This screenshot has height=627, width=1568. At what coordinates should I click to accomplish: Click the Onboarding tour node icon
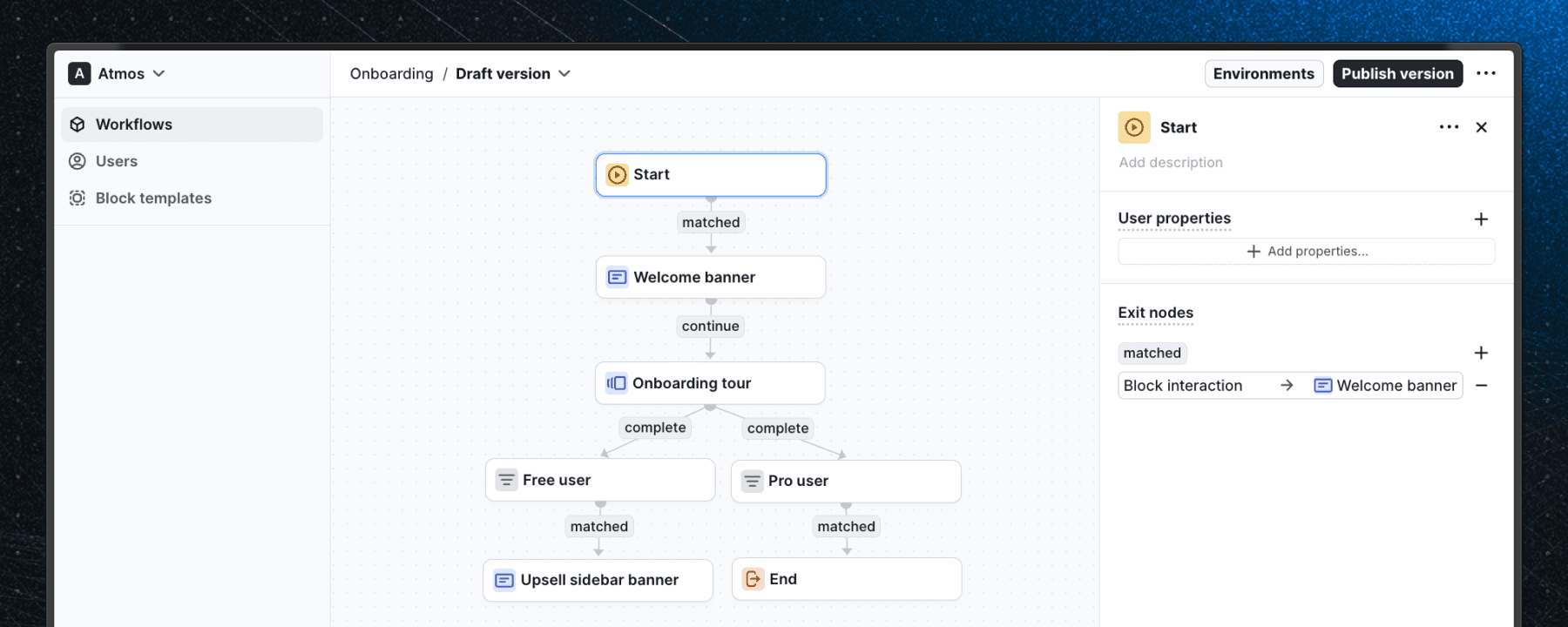click(616, 383)
